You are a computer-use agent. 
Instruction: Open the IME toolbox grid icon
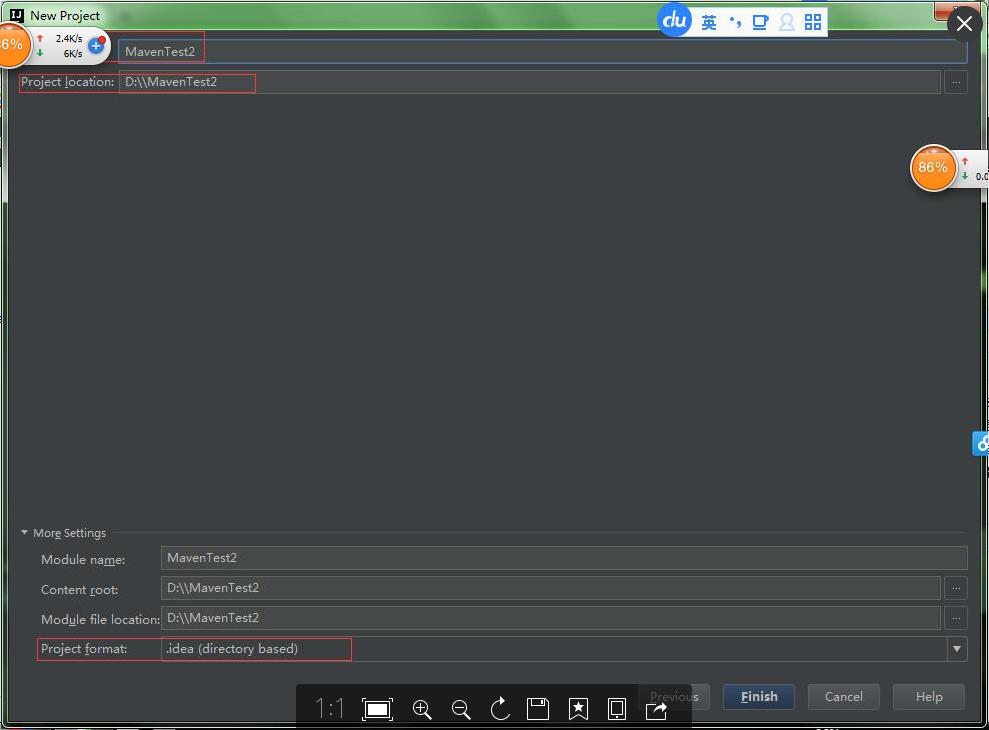[x=813, y=23]
